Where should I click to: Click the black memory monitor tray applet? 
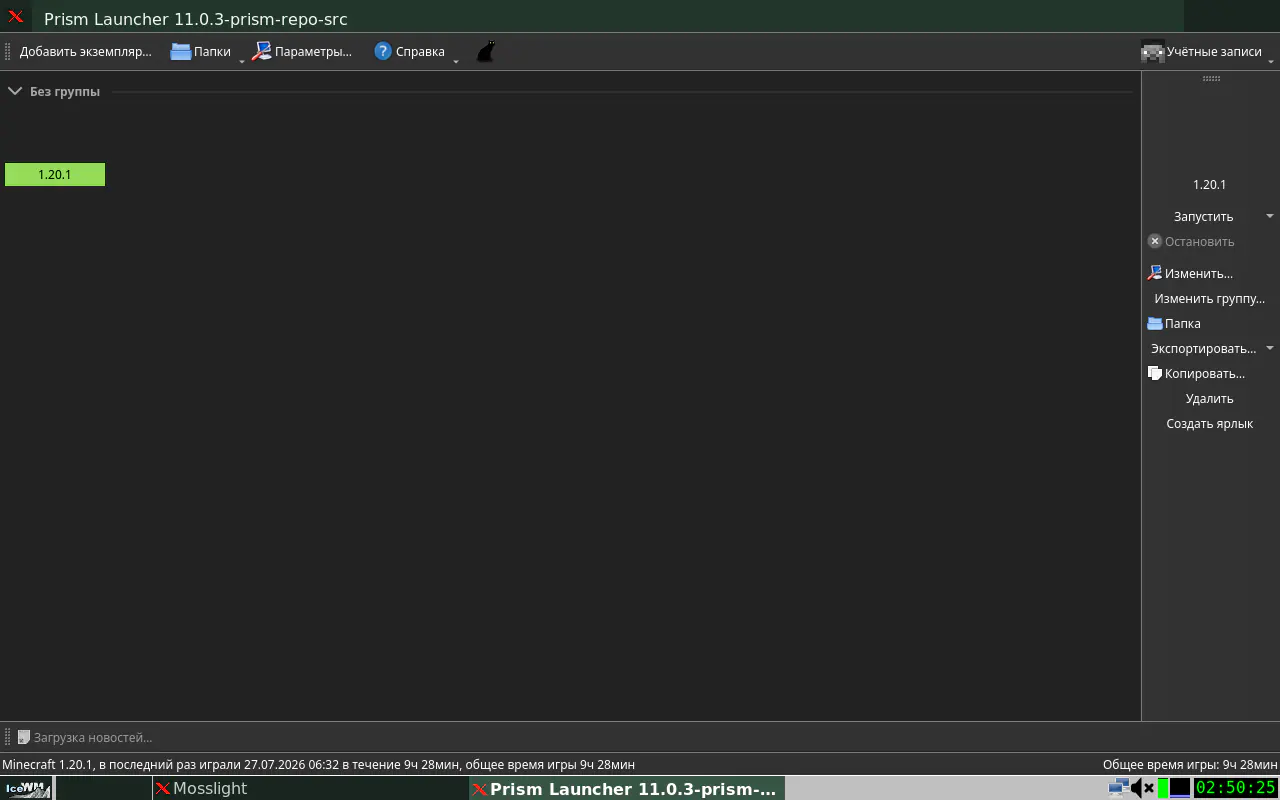point(1181,788)
